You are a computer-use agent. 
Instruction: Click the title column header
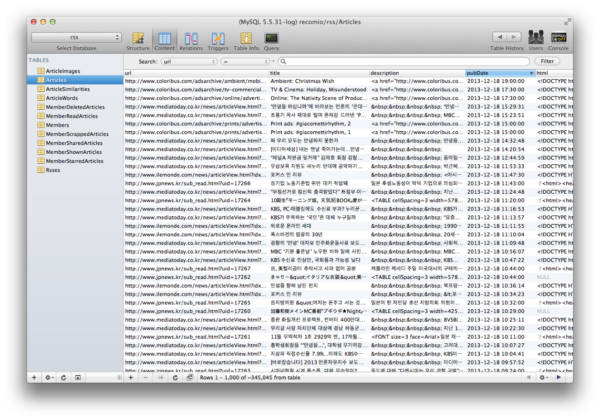319,73
